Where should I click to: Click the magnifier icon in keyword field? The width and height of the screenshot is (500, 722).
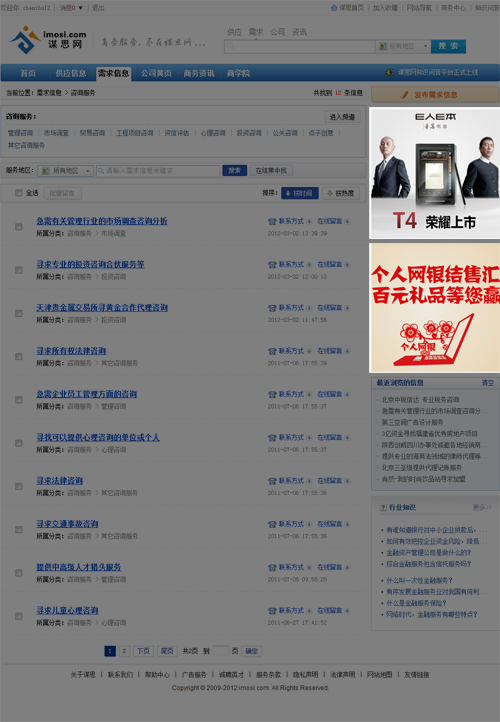click(x=101, y=171)
